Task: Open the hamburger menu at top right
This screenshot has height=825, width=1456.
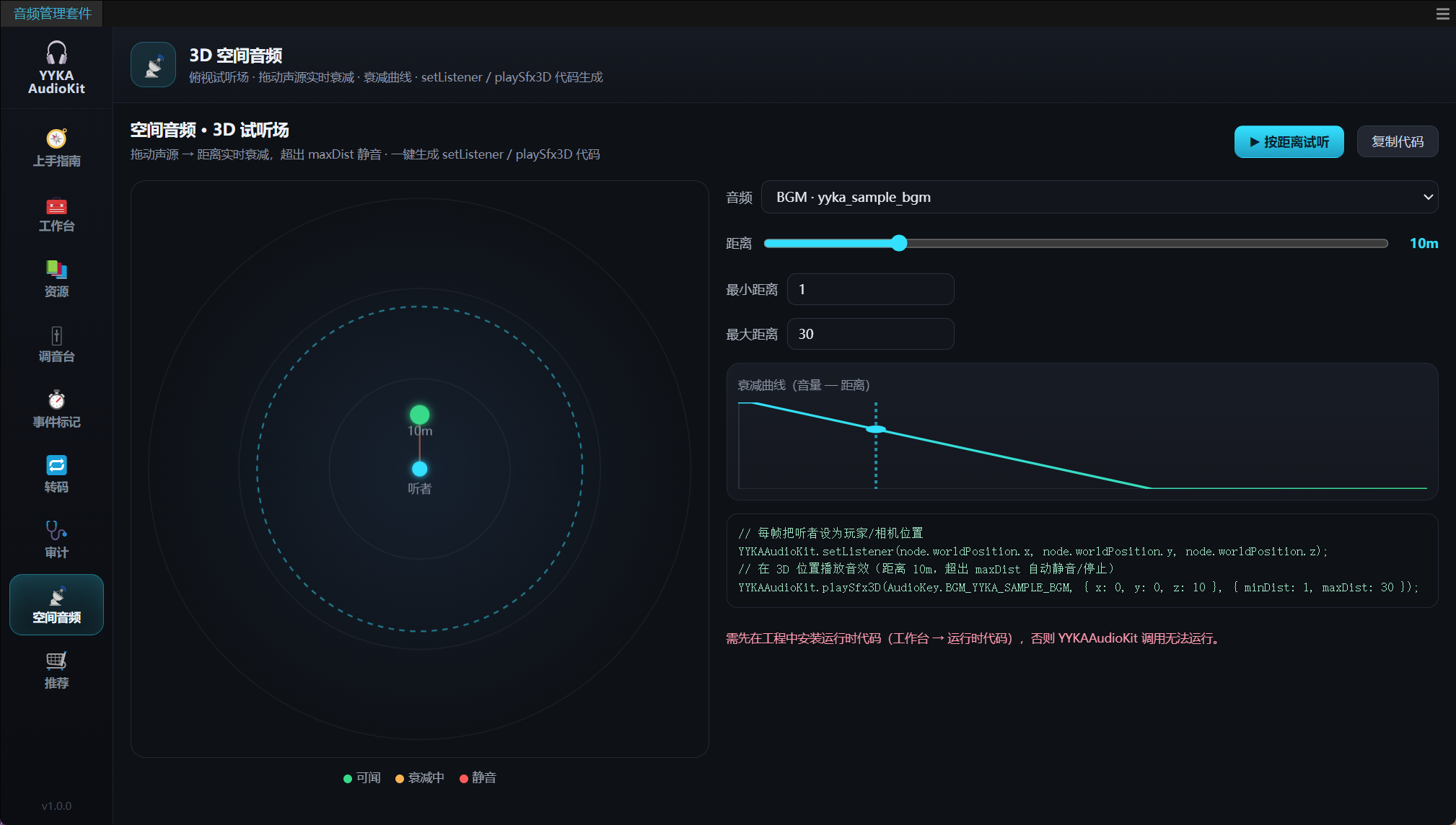Action: coord(1442,14)
